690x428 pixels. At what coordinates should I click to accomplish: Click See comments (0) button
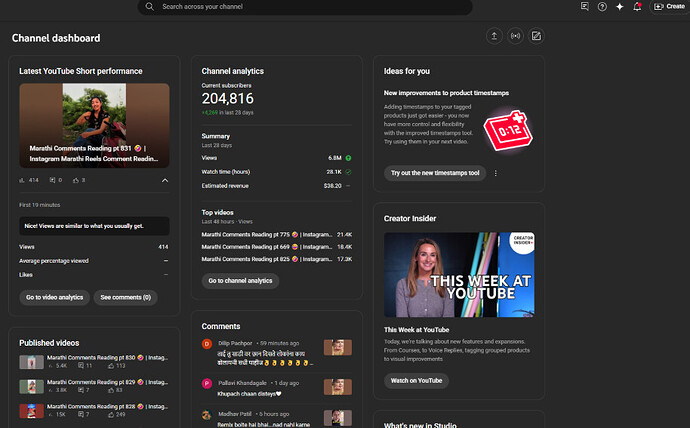126,297
